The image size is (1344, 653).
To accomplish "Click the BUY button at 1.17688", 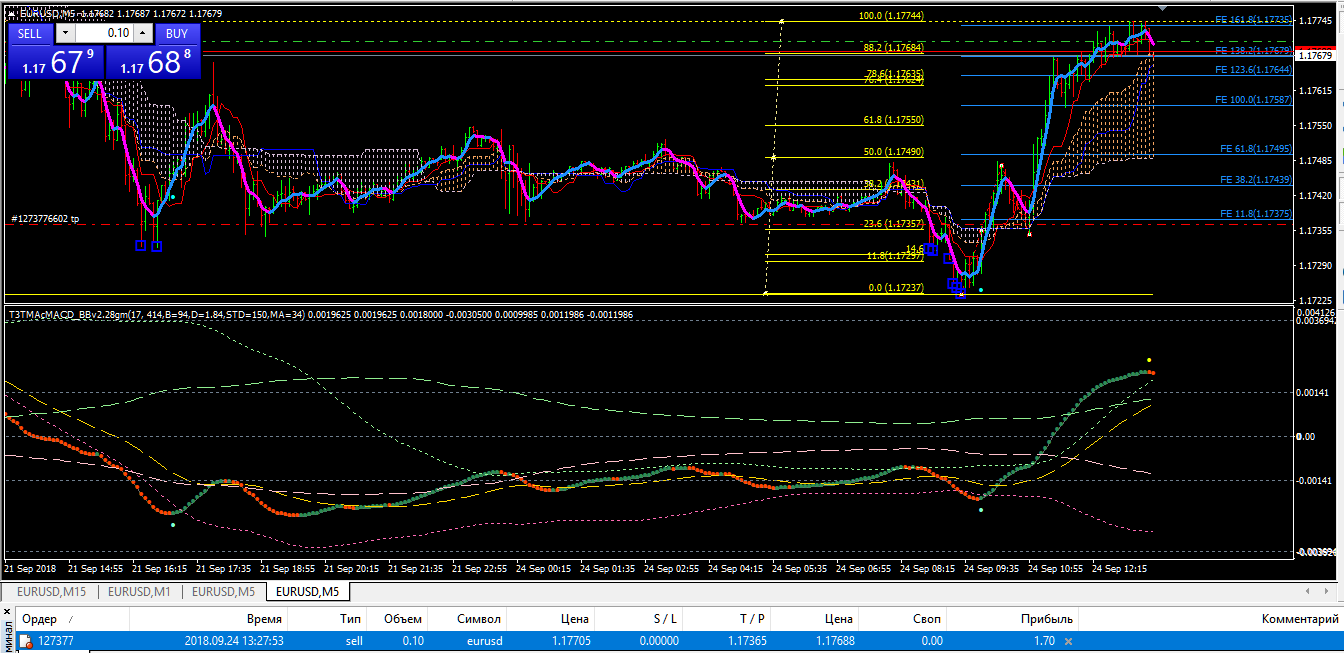I will [177, 33].
